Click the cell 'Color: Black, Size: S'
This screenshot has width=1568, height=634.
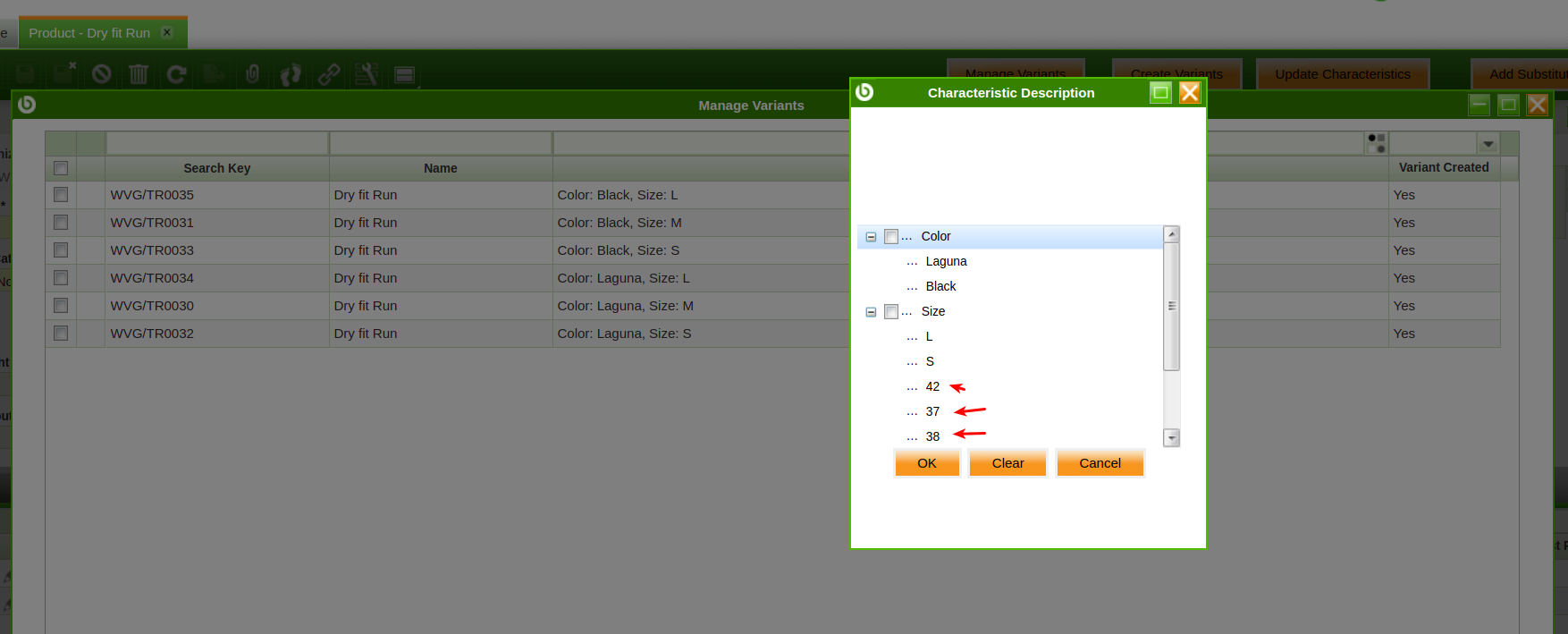pyautogui.click(x=619, y=250)
